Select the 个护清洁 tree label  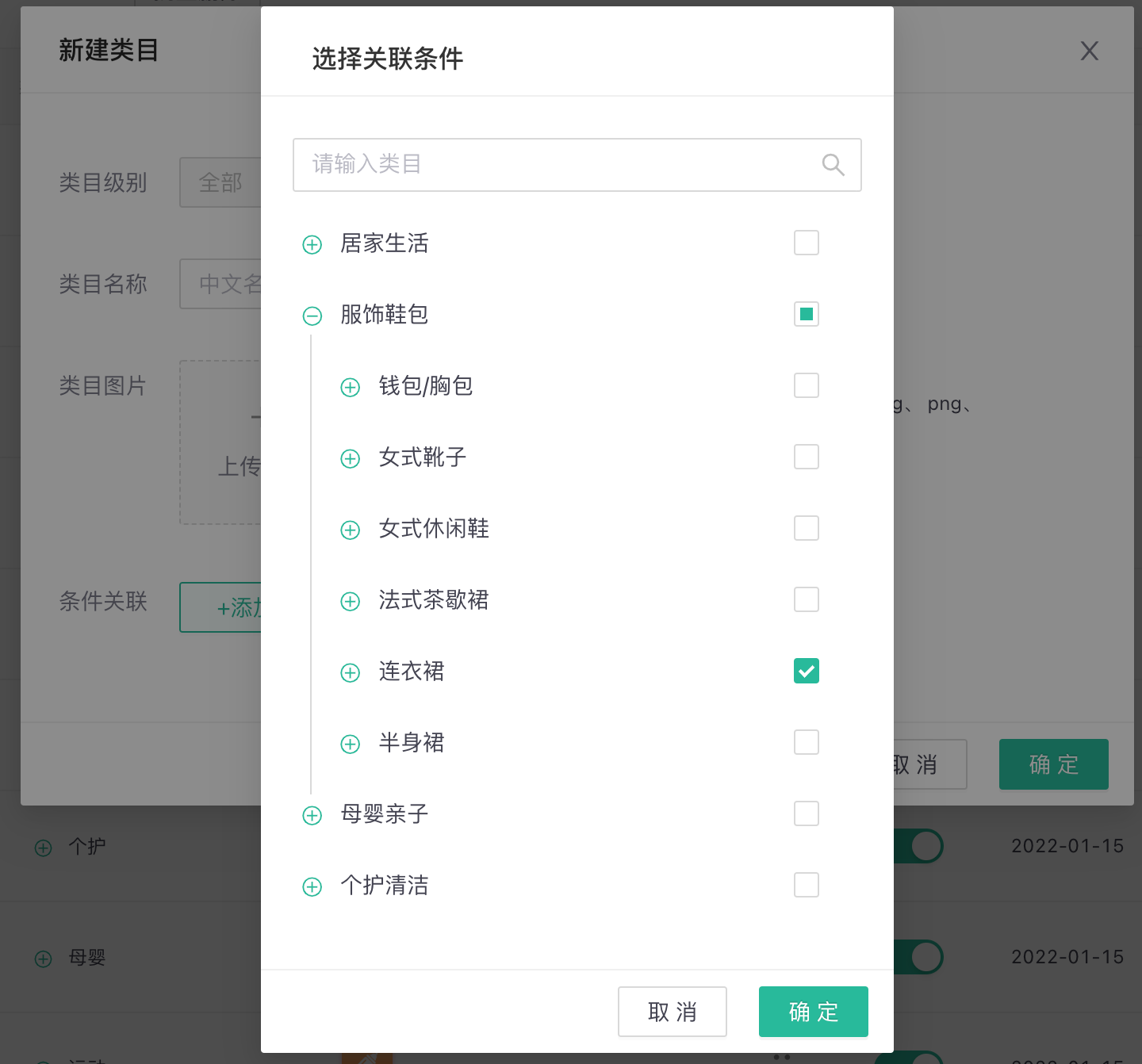(x=385, y=886)
